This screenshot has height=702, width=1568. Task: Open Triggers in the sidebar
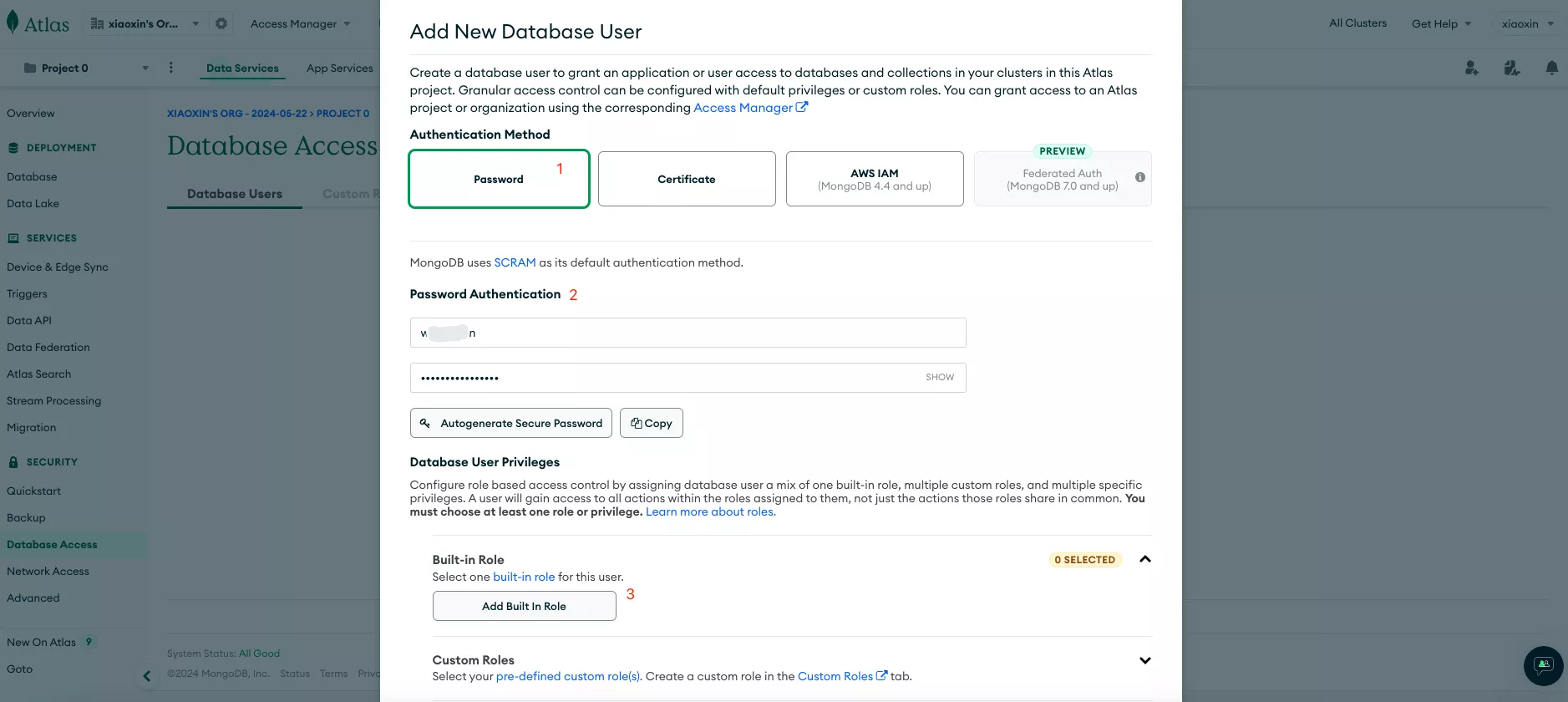[x=27, y=294]
